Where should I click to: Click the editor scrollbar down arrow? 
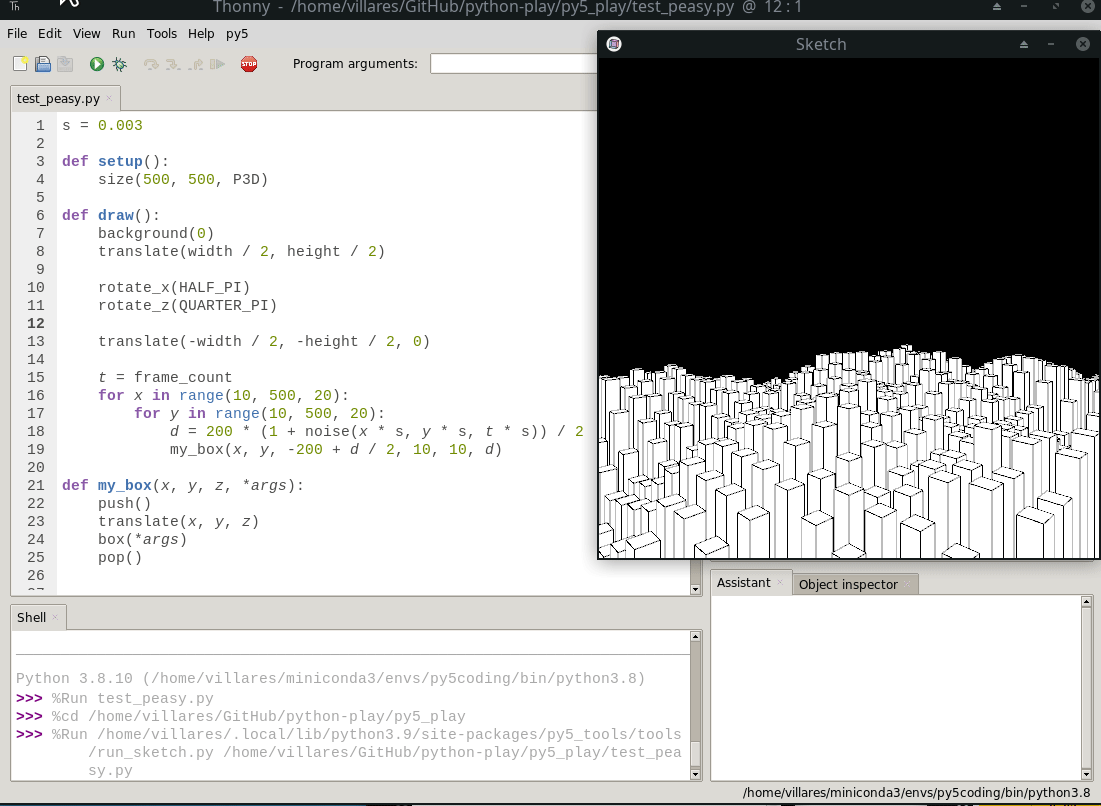(695, 589)
